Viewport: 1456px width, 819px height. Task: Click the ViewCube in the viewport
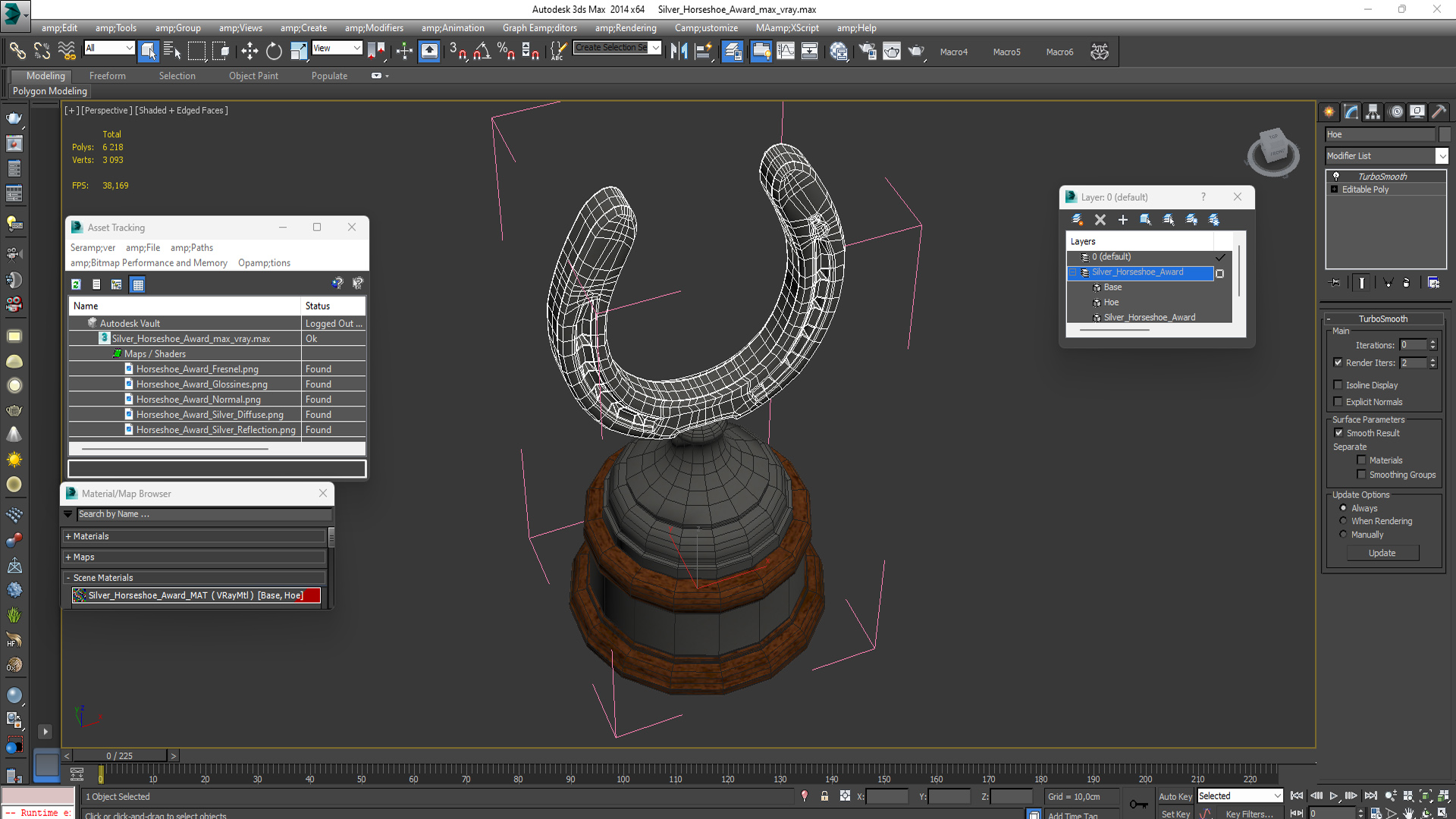[x=1273, y=151]
